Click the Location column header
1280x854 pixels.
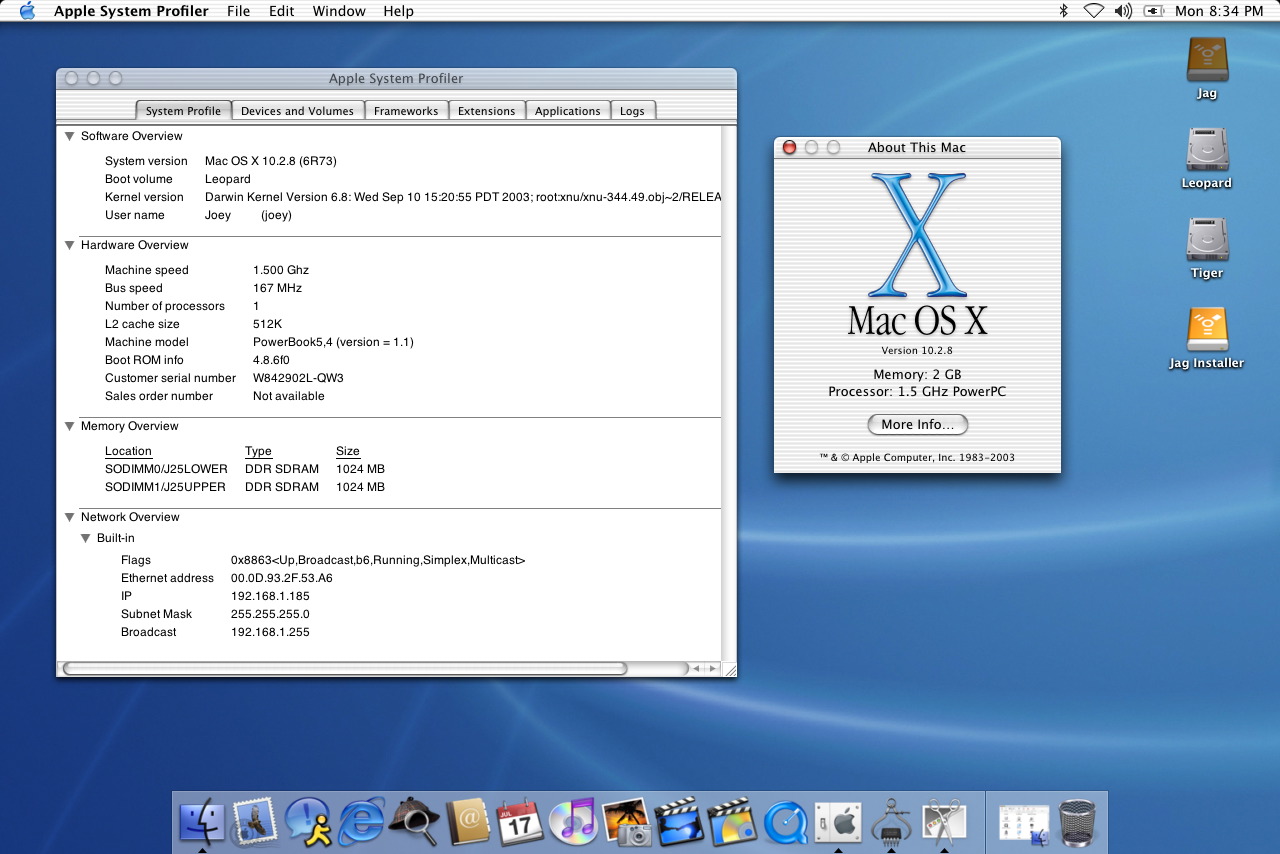click(x=128, y=451)
